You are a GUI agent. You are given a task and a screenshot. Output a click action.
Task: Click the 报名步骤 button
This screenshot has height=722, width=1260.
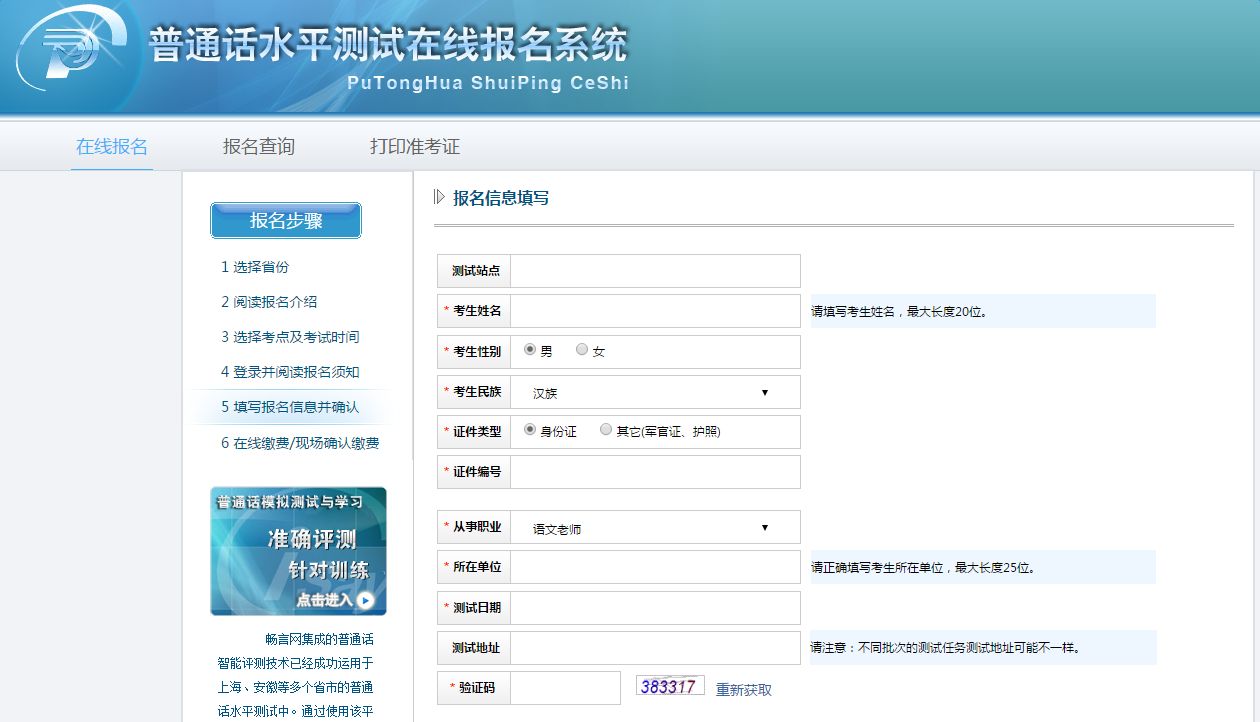[286, 221]
